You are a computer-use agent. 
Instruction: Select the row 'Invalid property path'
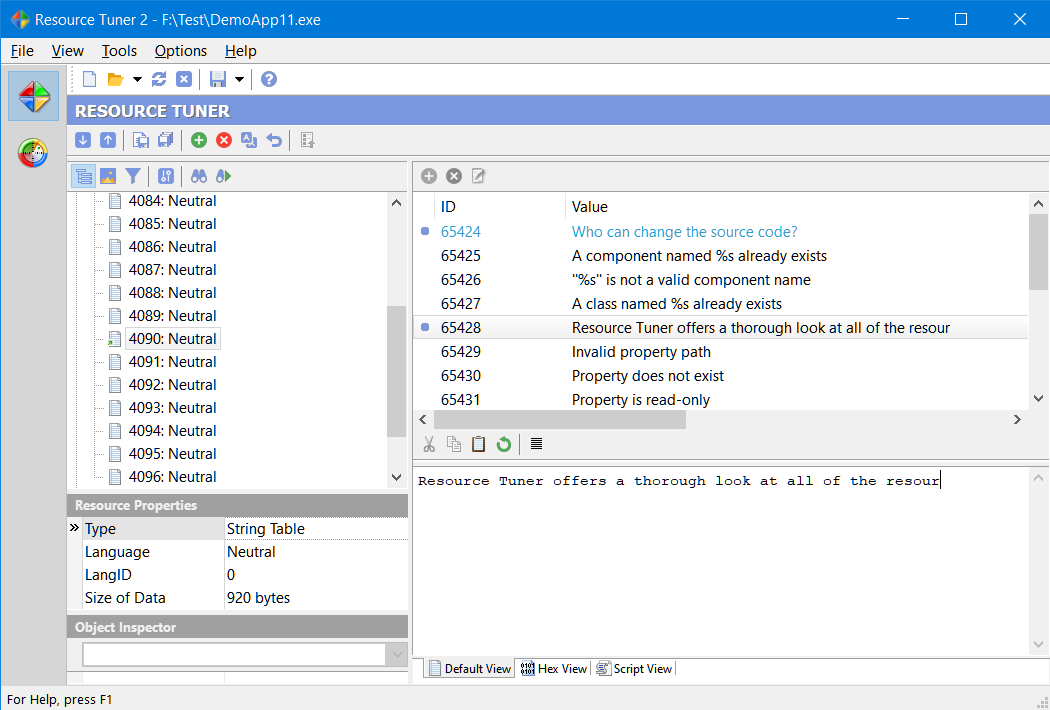click(721, 352)
